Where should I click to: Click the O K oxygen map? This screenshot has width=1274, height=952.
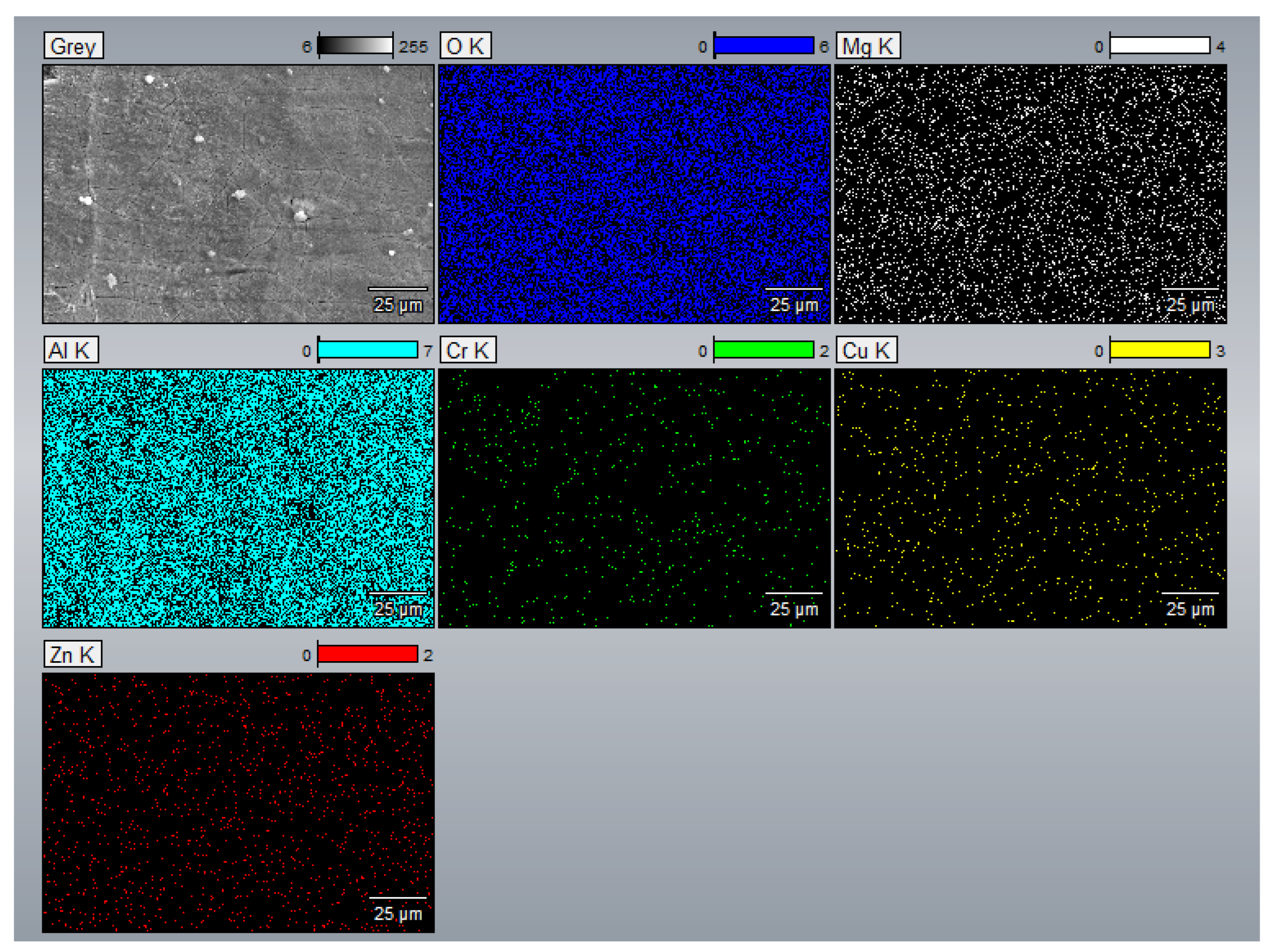pyautogui.click(x=634, y=193)
